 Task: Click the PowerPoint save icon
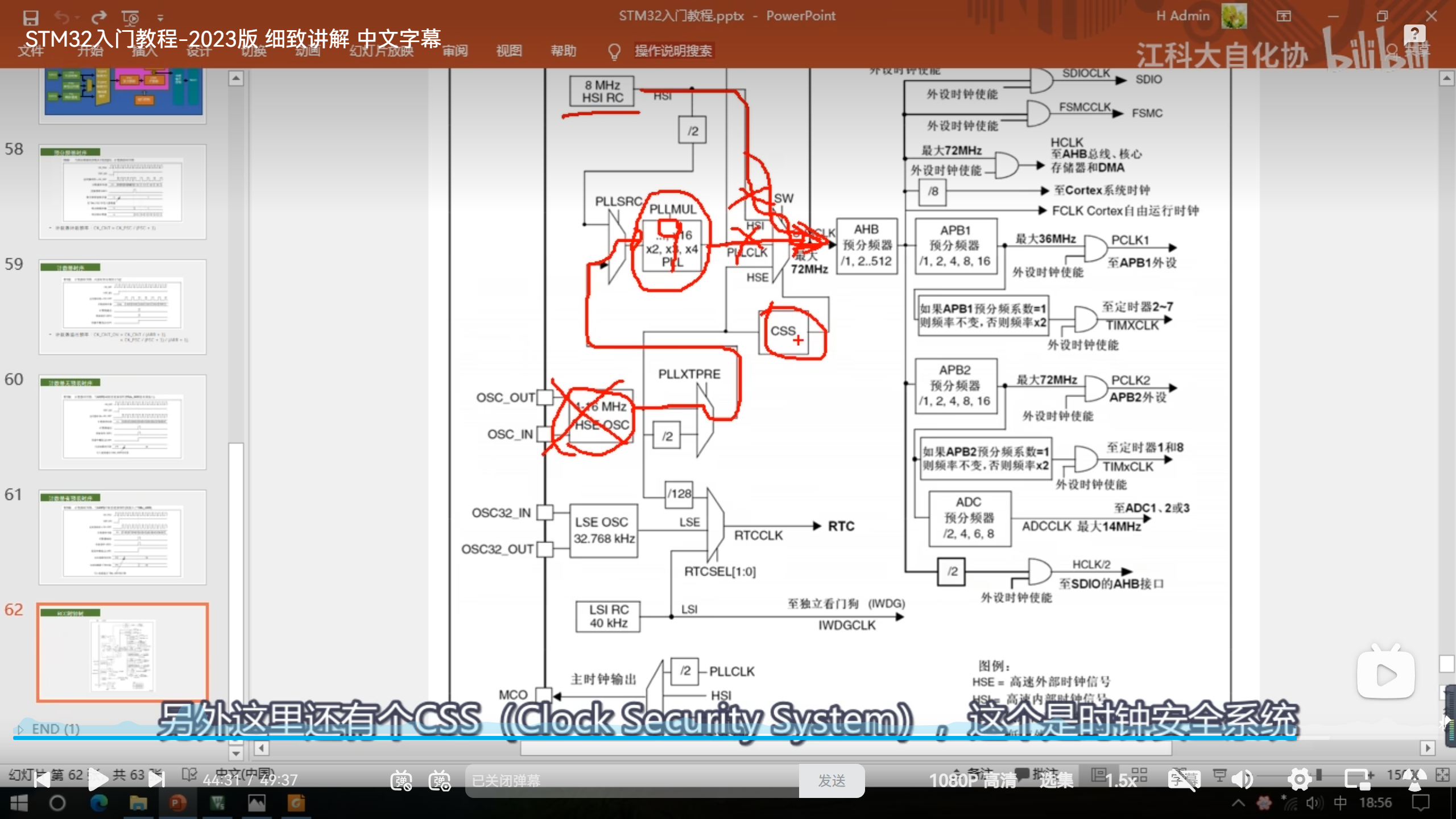point(31,17)
